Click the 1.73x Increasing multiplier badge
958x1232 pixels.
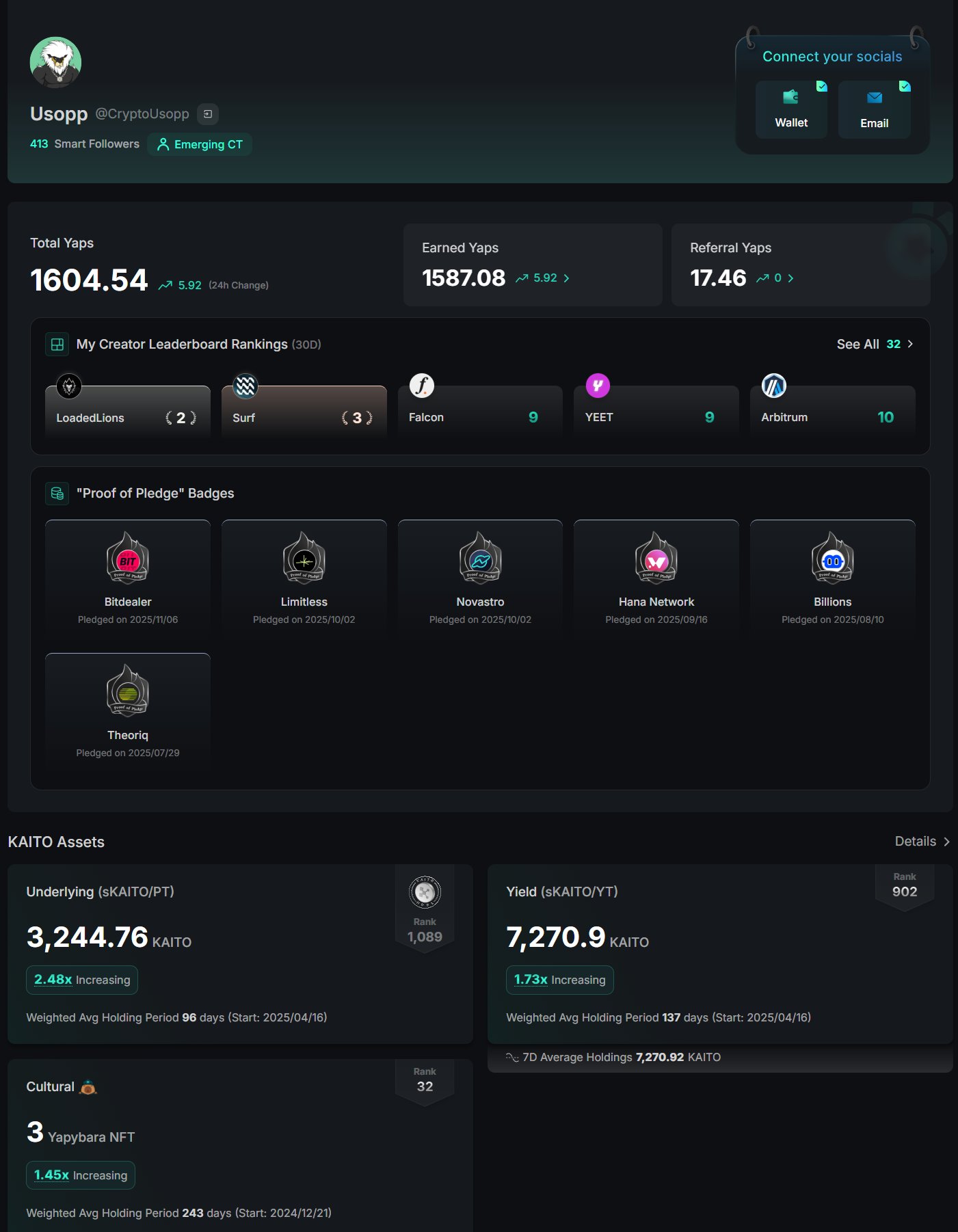tap(560, 980)
